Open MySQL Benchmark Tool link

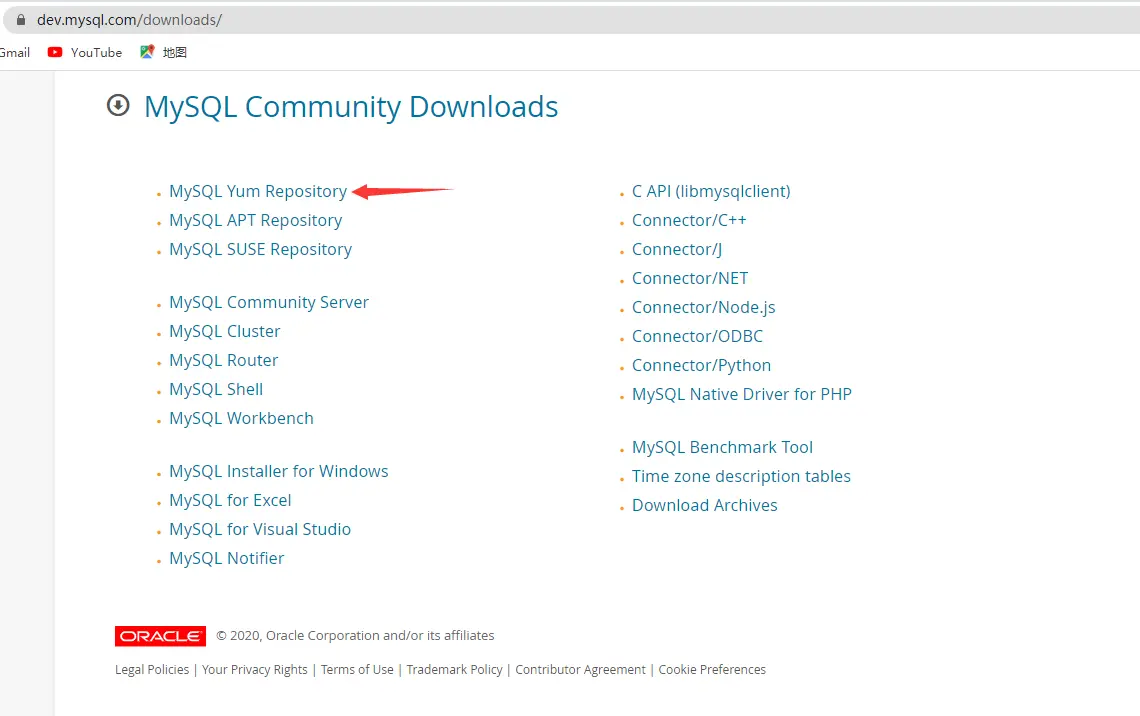click(x=722, y=448)
